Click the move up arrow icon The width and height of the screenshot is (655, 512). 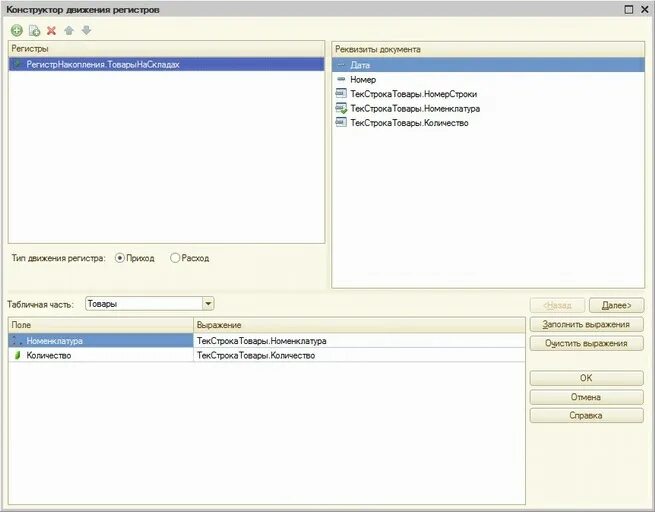69,30
